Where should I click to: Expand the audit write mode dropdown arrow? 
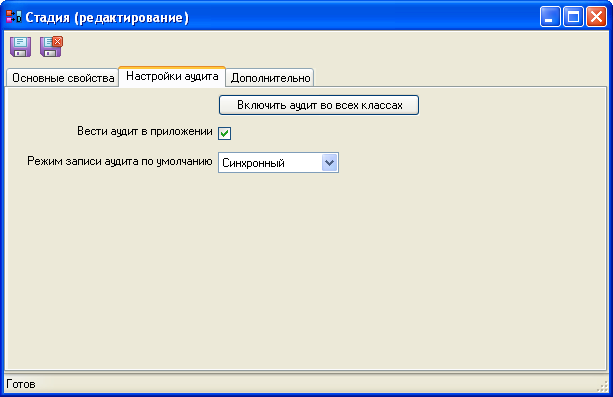[329, 163]
